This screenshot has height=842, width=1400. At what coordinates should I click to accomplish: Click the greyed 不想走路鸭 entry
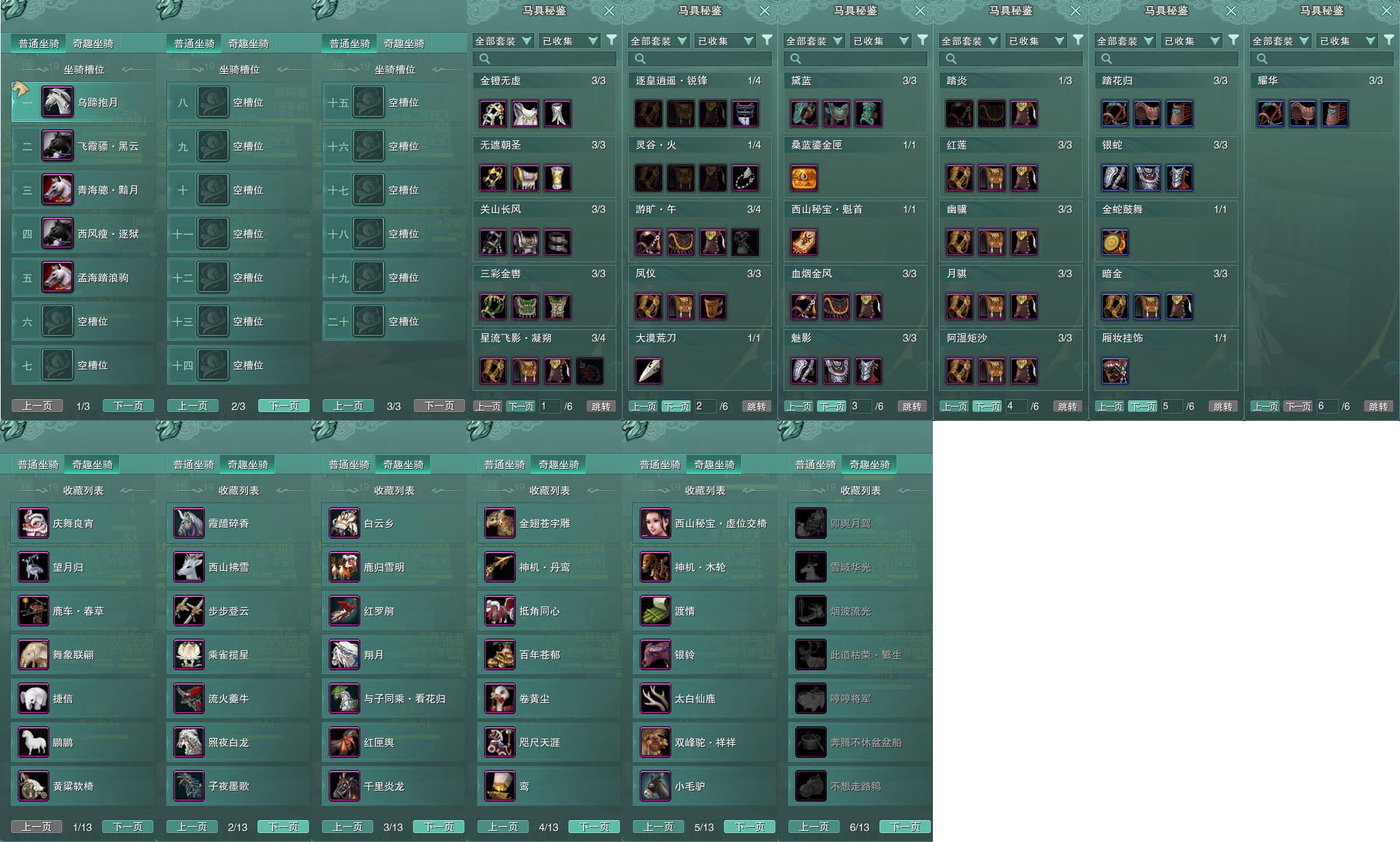(860, 786)
